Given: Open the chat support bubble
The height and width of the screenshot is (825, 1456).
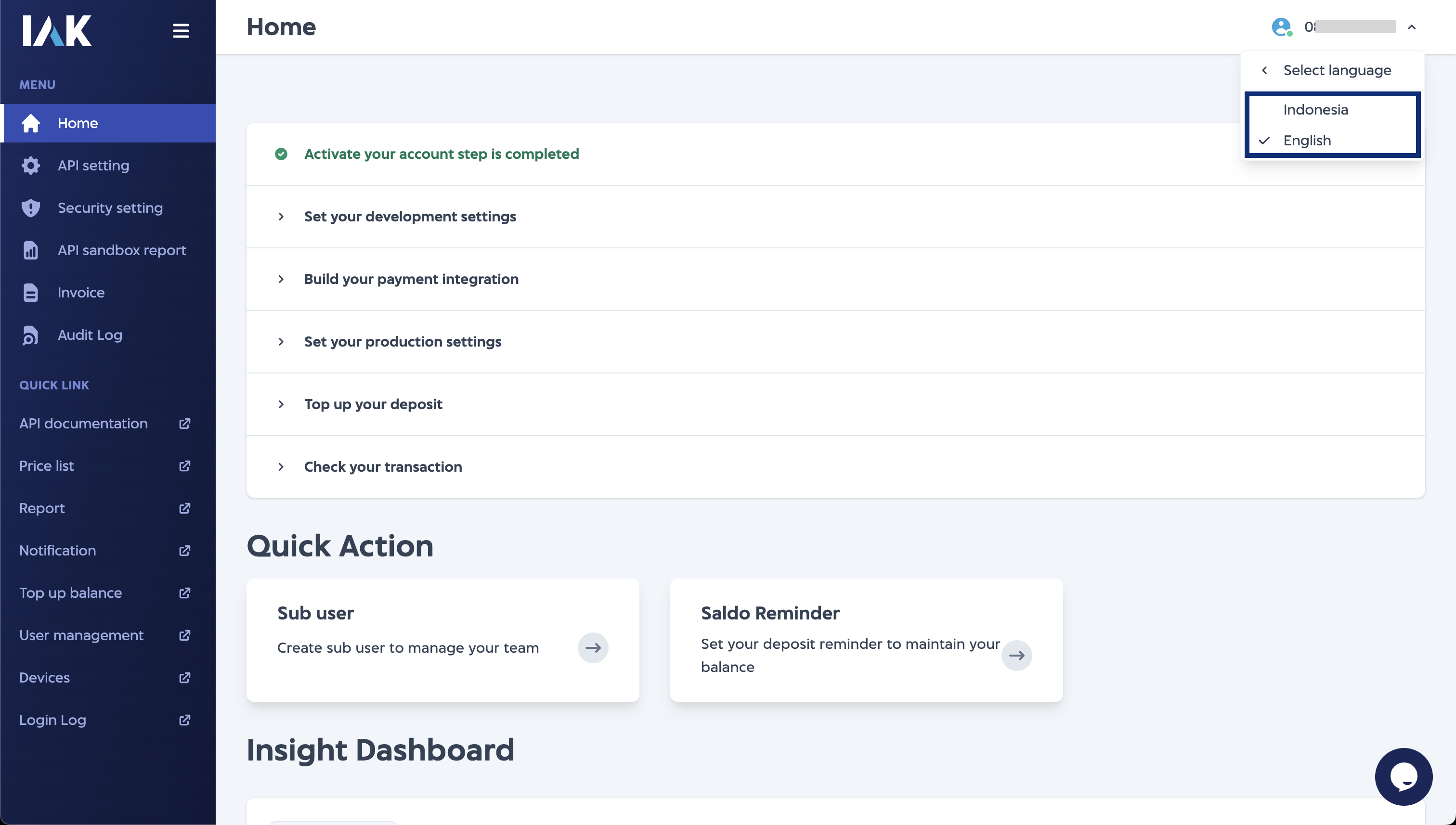Looking at the screenshot, I should (1404, 776).
